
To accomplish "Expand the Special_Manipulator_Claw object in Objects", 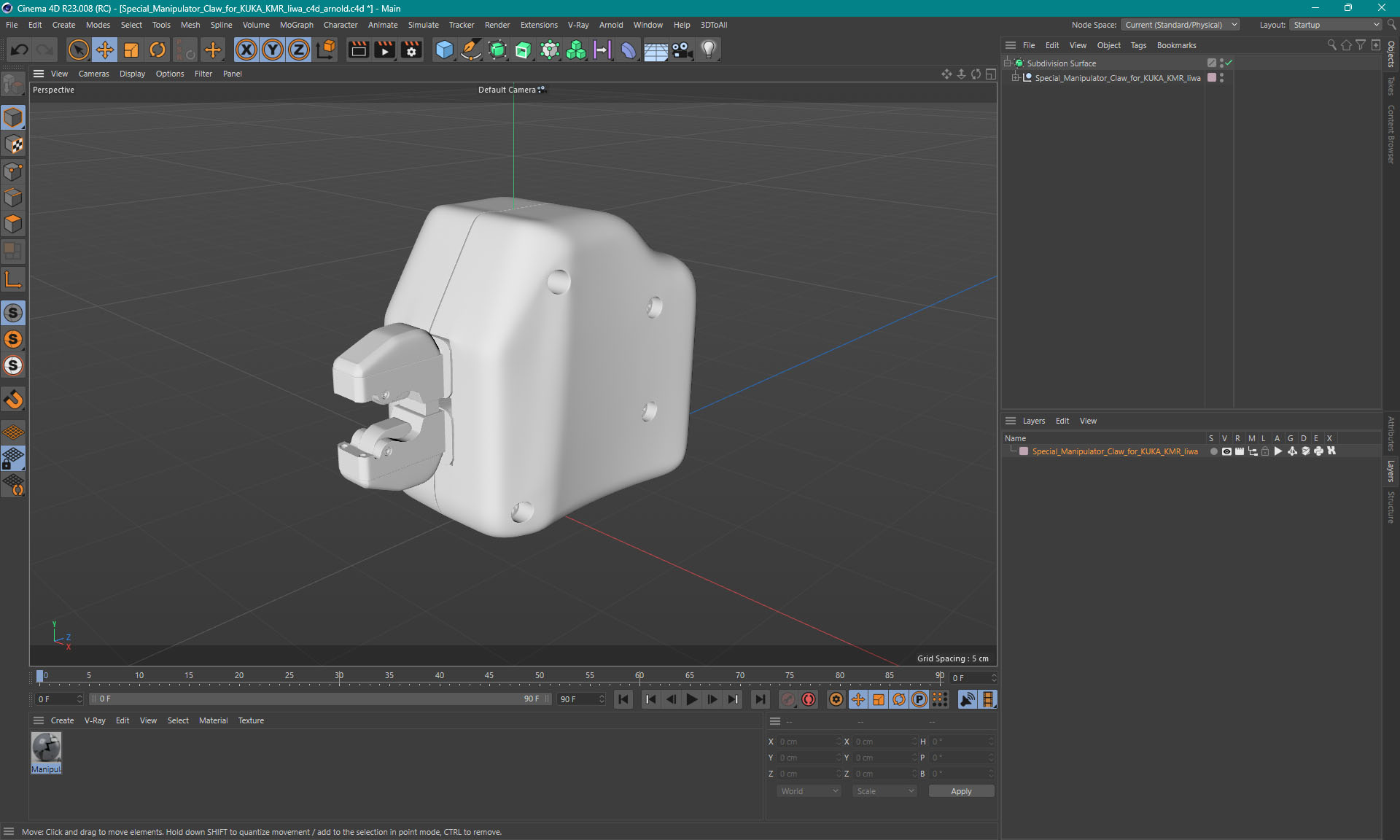I will (1015, 77).
